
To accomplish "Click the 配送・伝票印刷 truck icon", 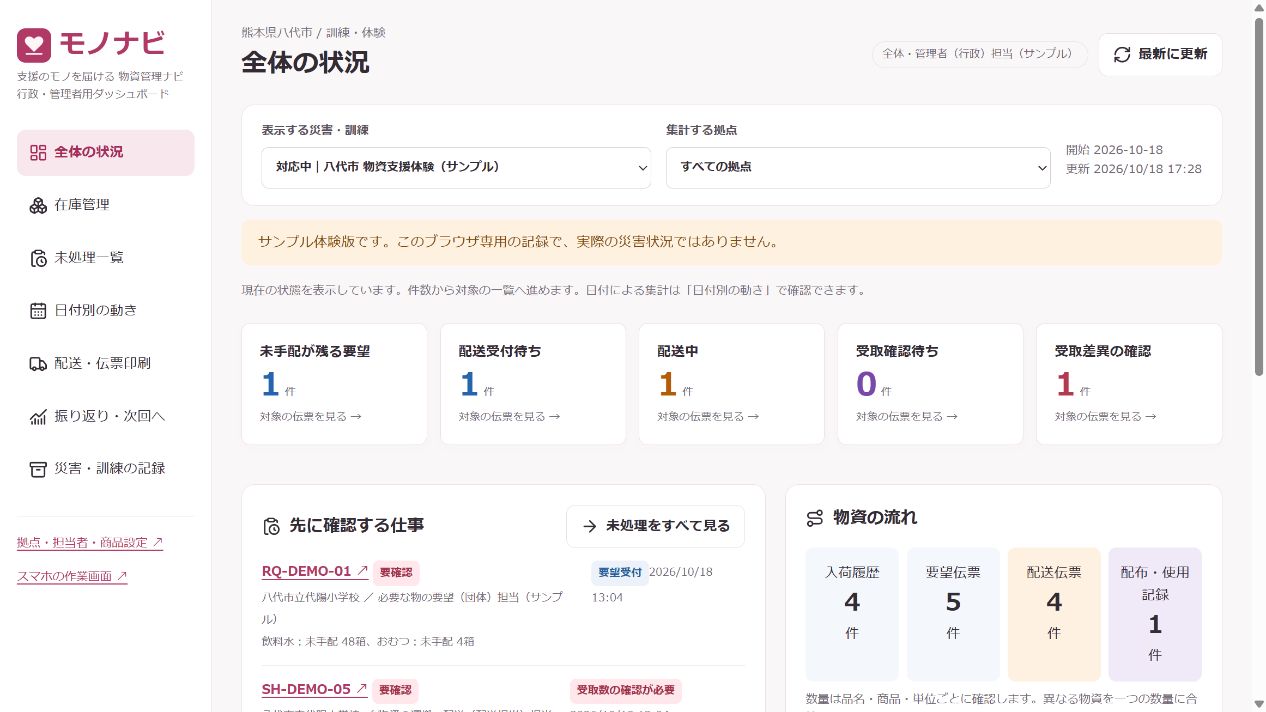I will pyautogui.click(x=38, y=363).
